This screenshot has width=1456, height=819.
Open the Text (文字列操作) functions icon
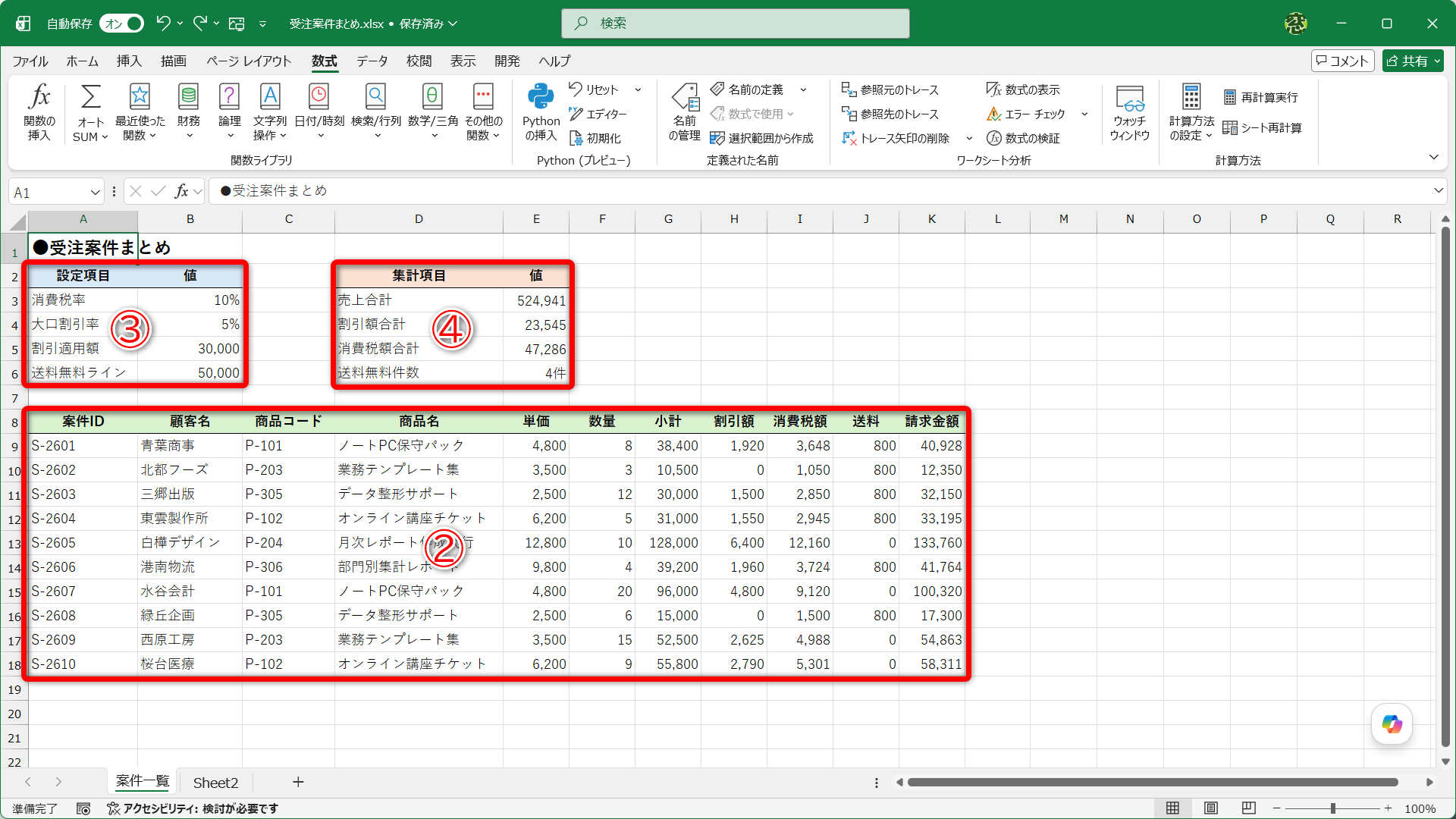pyautogui.click(x=270, y=97)
